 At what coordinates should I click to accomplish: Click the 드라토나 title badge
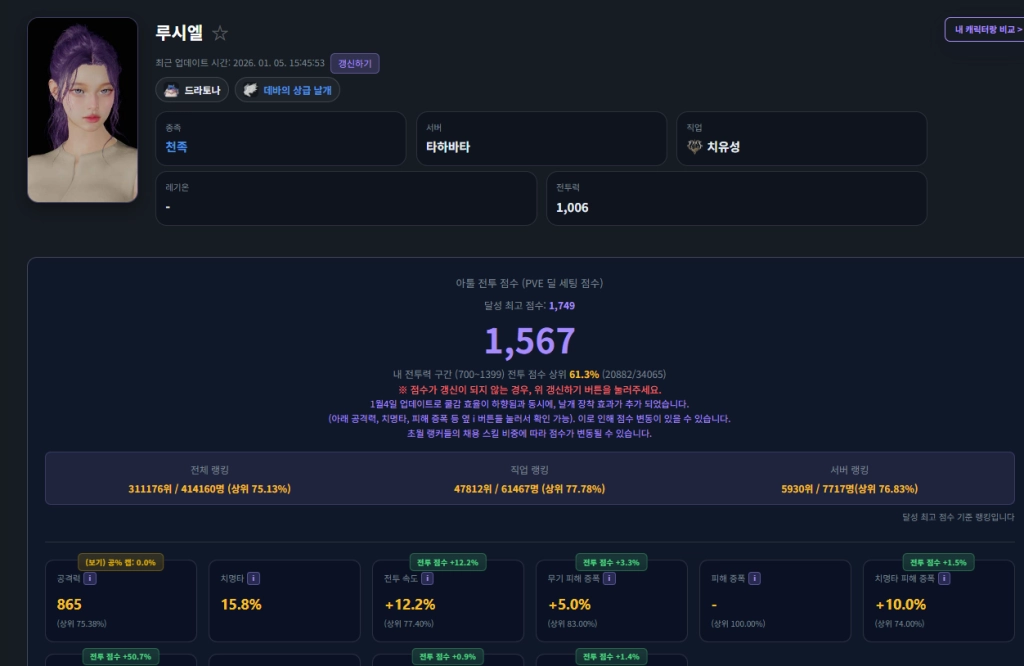pyautogui.click(x=192, y=90)
